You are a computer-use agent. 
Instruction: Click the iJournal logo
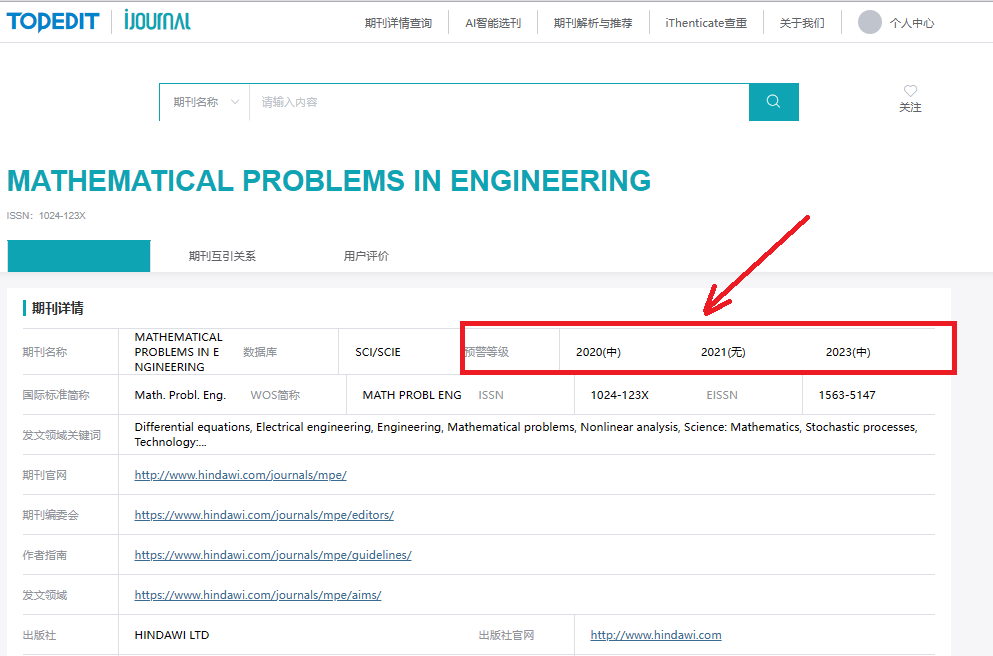157,21
